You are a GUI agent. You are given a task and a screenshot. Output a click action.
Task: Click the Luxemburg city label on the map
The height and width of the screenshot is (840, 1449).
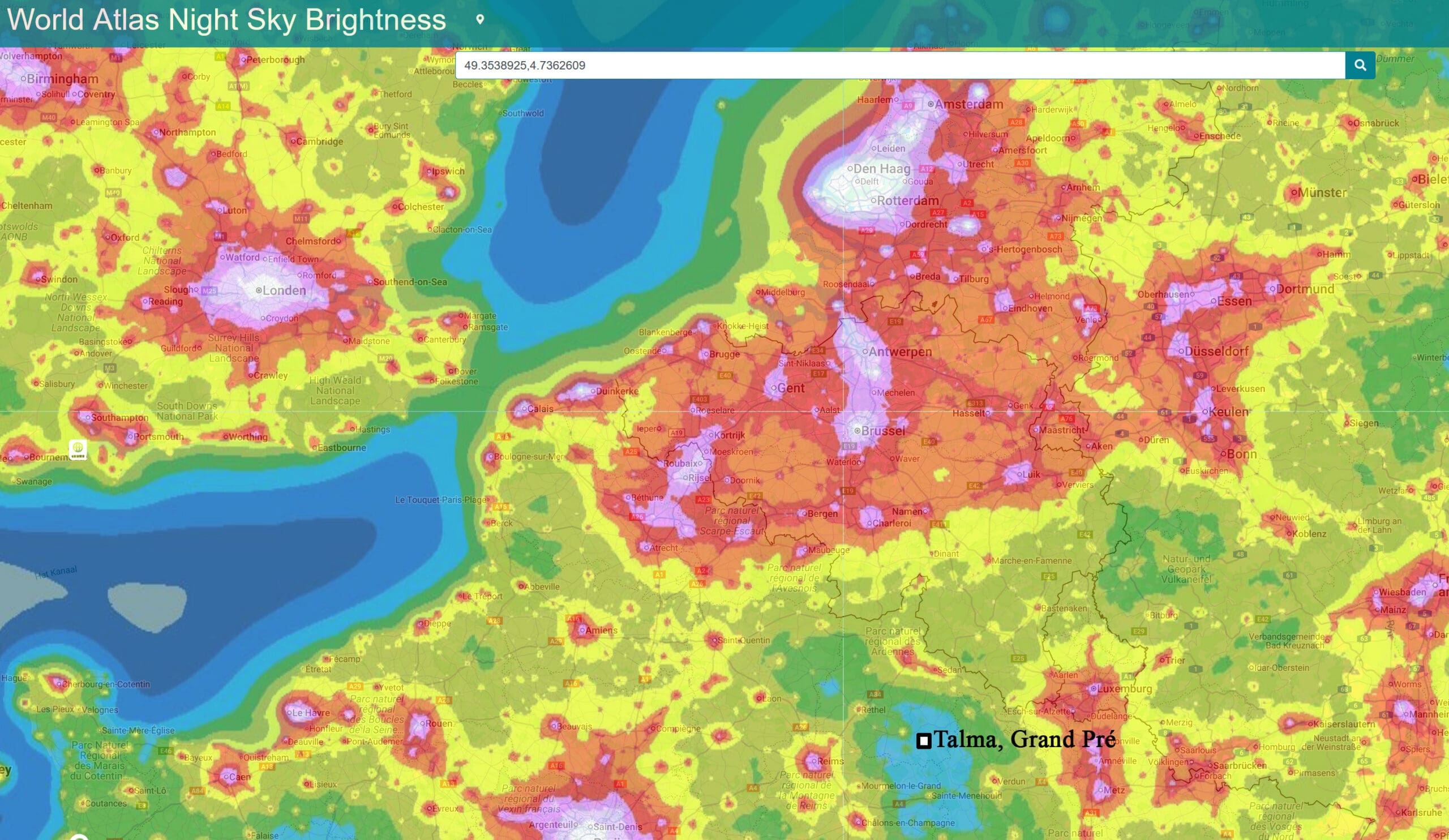coord(1125,688)
